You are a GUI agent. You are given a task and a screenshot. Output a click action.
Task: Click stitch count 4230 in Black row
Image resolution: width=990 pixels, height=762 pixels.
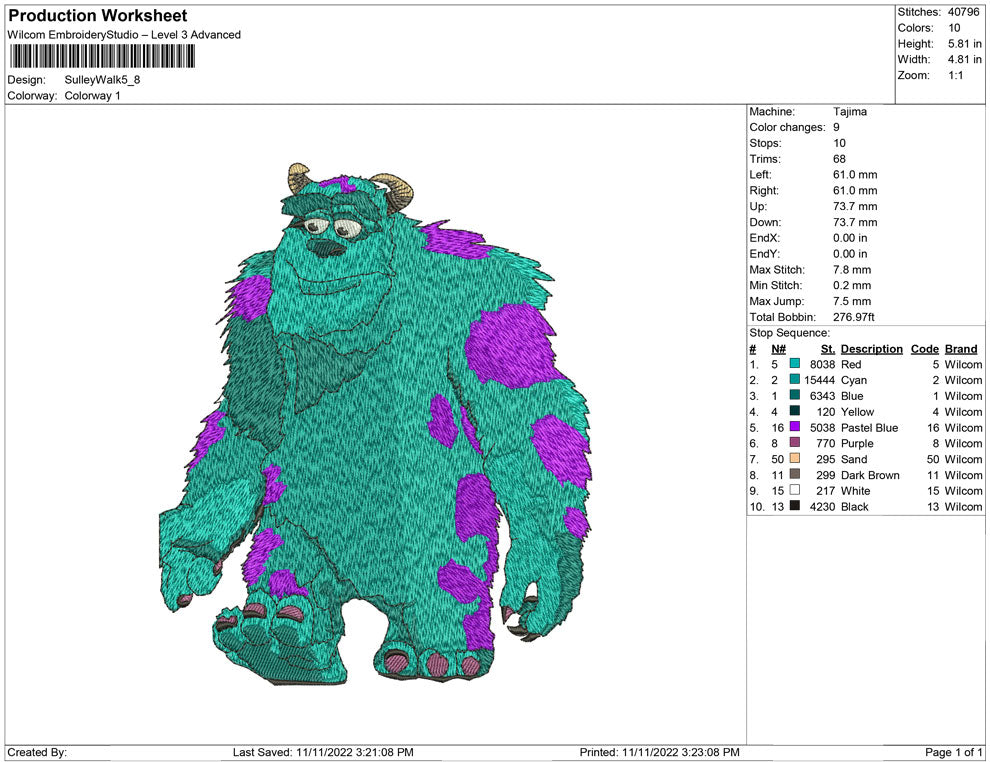coord(822,506)
